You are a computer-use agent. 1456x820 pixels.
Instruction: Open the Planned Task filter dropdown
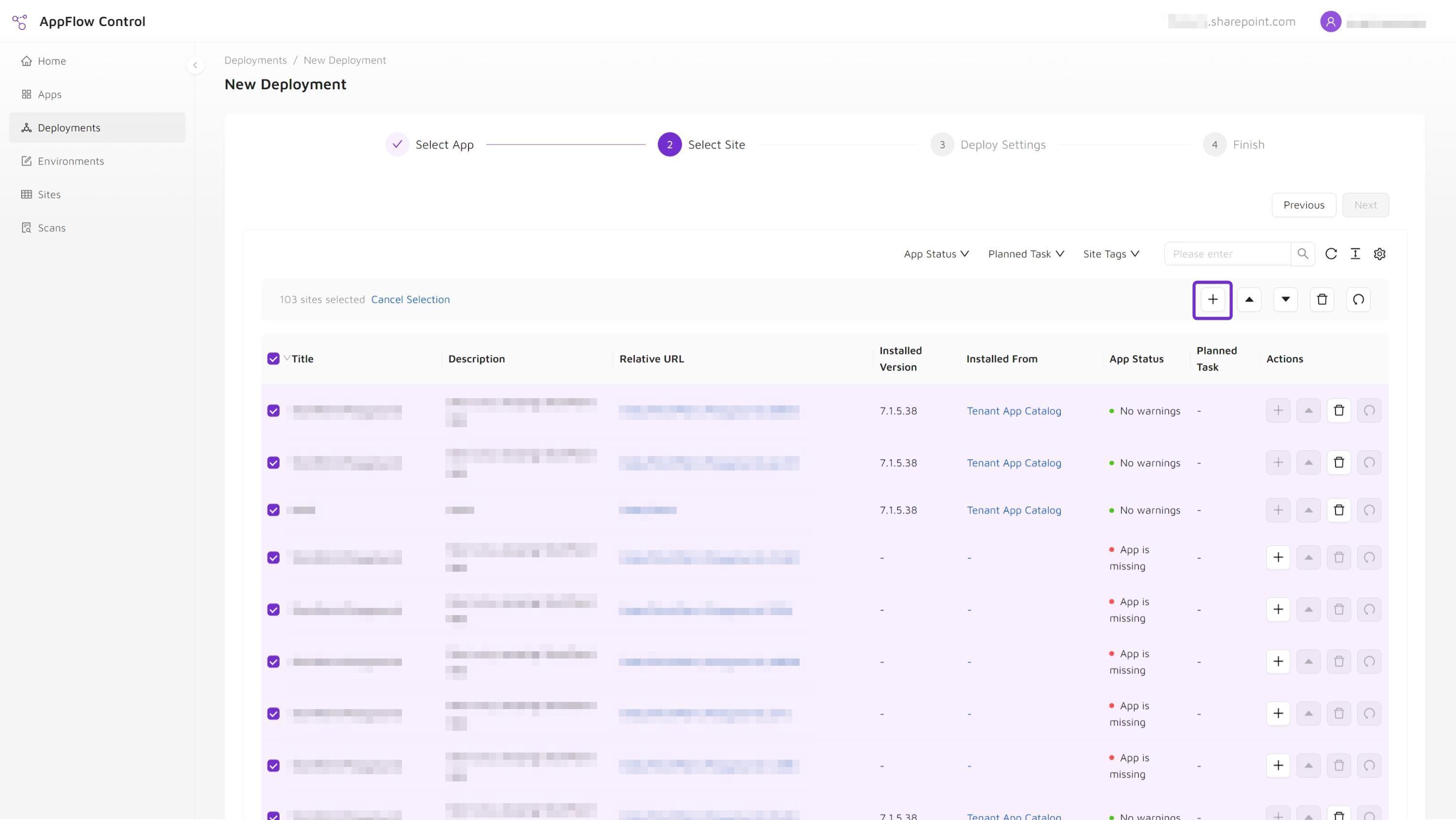(x=1026, y=254)
